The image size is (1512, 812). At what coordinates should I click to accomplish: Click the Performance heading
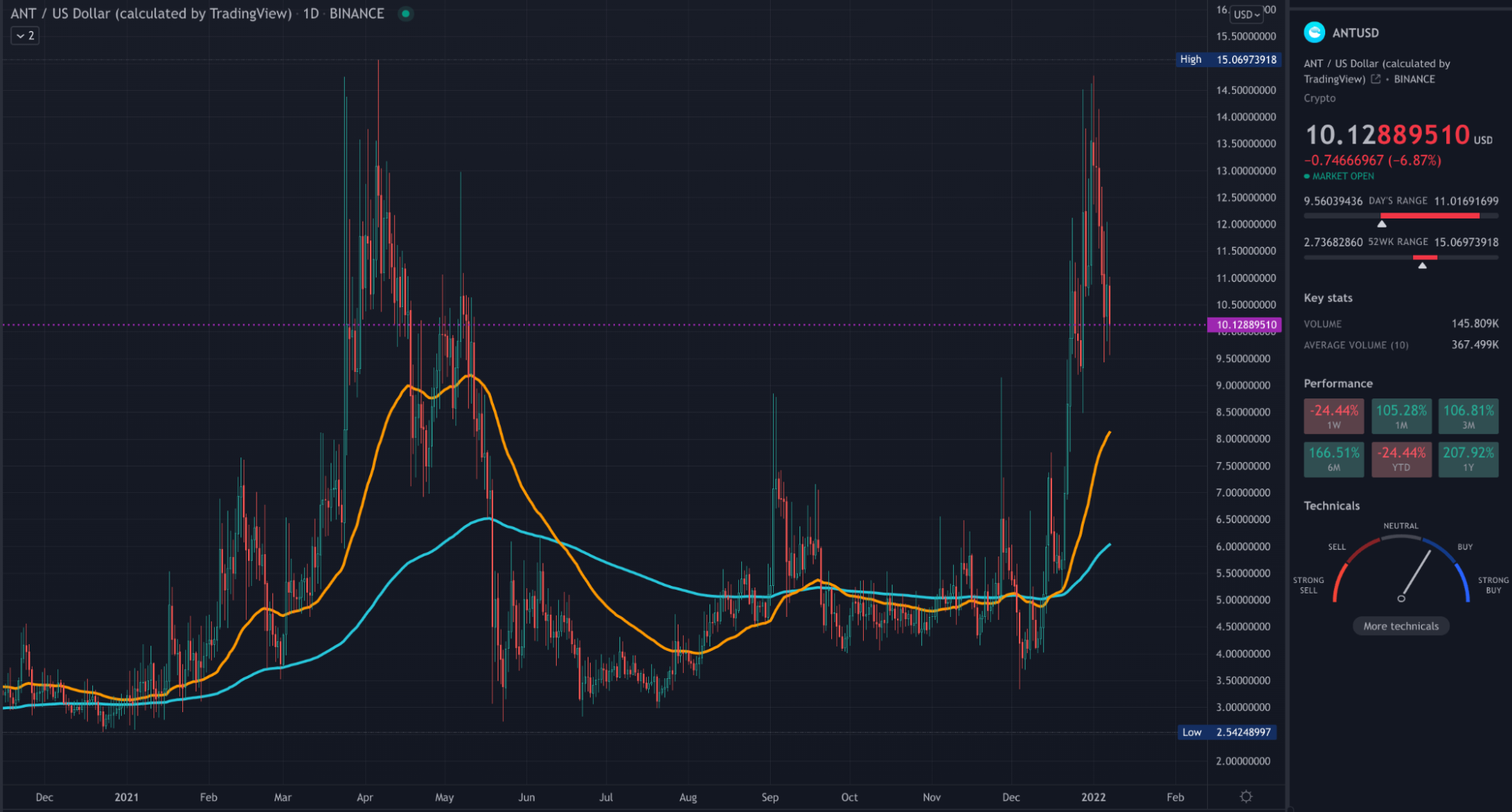(x=1338, y=383)
